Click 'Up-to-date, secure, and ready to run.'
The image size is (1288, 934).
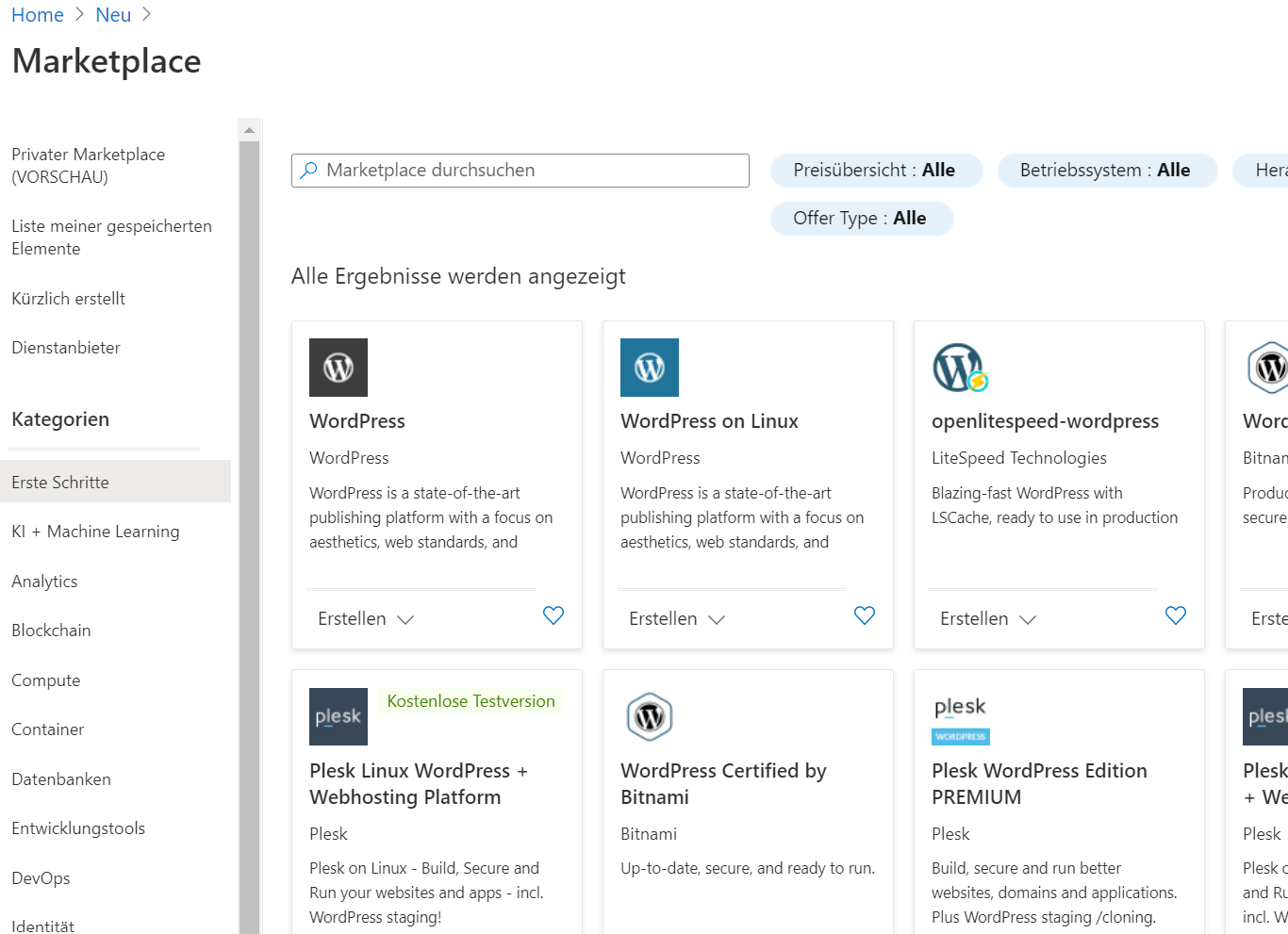pyautogui.click(x=748, y=868)
